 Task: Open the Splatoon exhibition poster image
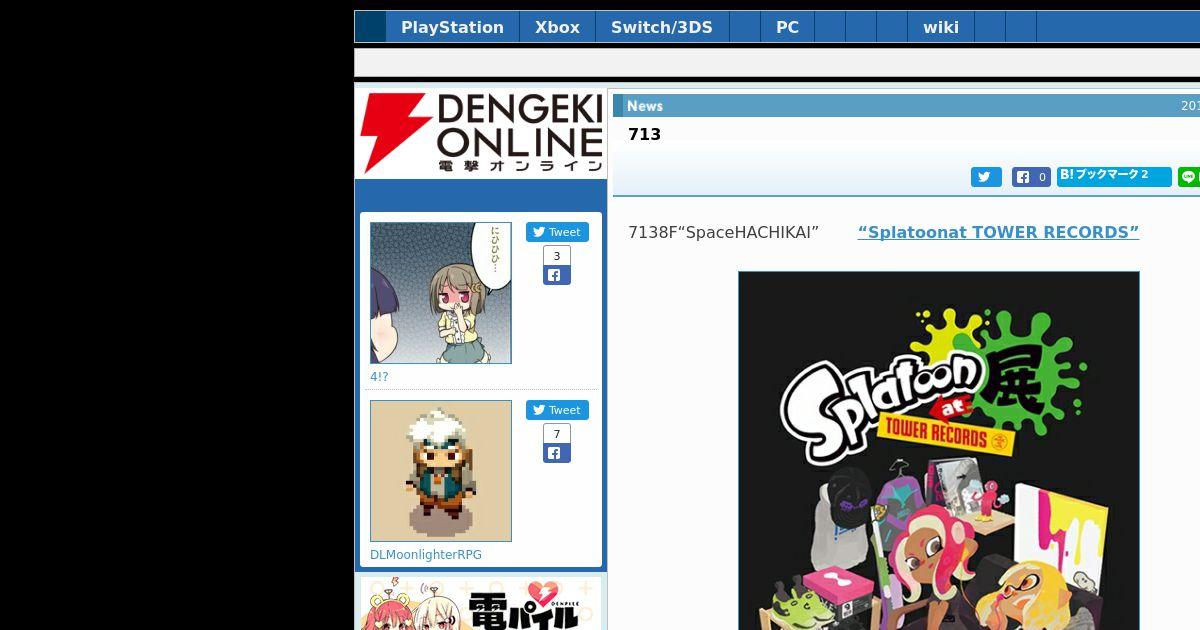click(939, 451)
